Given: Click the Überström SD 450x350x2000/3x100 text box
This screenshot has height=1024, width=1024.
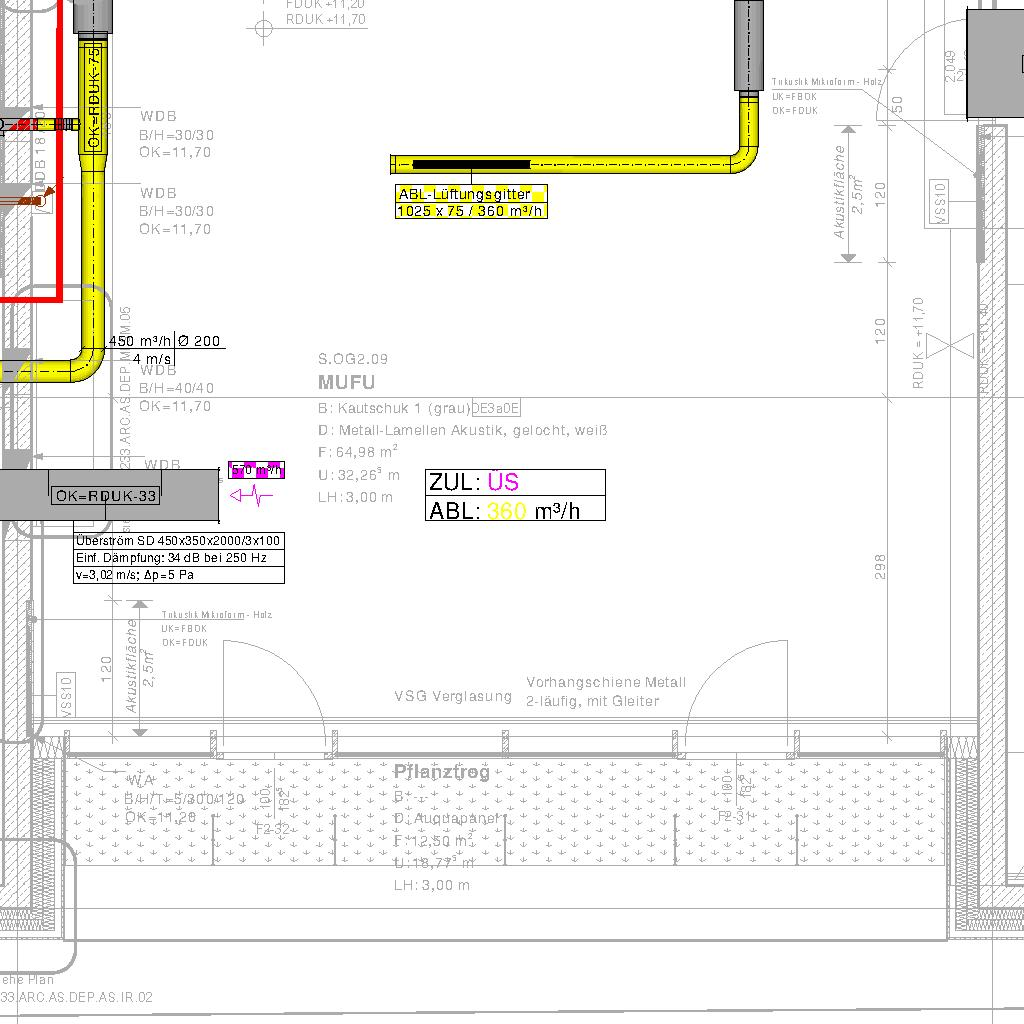Looking at the screenshot, I should click(x=179, y=541).
